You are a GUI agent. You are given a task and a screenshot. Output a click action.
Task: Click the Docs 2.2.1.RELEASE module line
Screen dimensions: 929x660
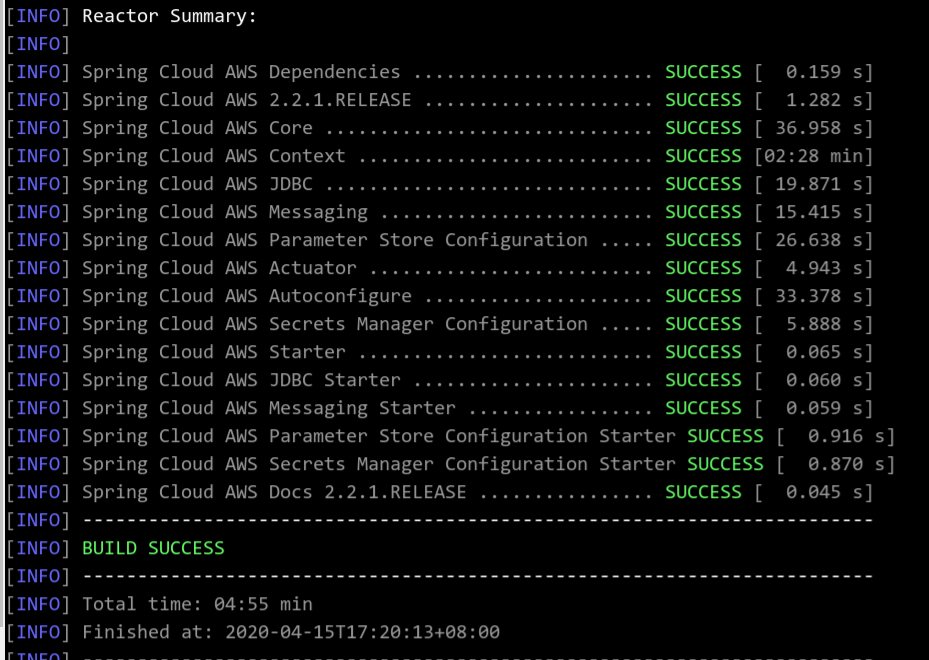(440, 492)
